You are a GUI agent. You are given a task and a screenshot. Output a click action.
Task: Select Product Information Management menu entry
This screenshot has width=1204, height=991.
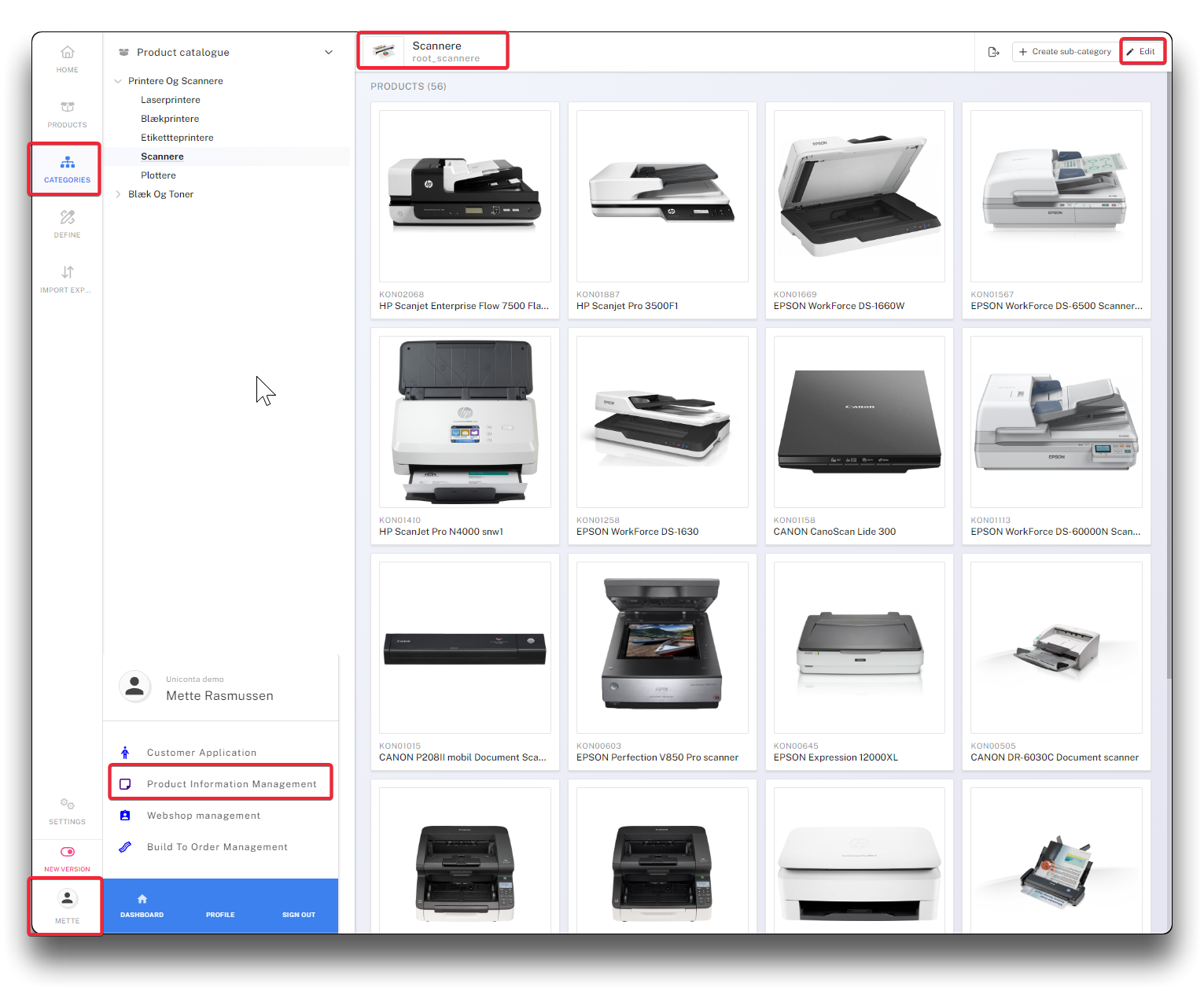(x=231, y=784)
